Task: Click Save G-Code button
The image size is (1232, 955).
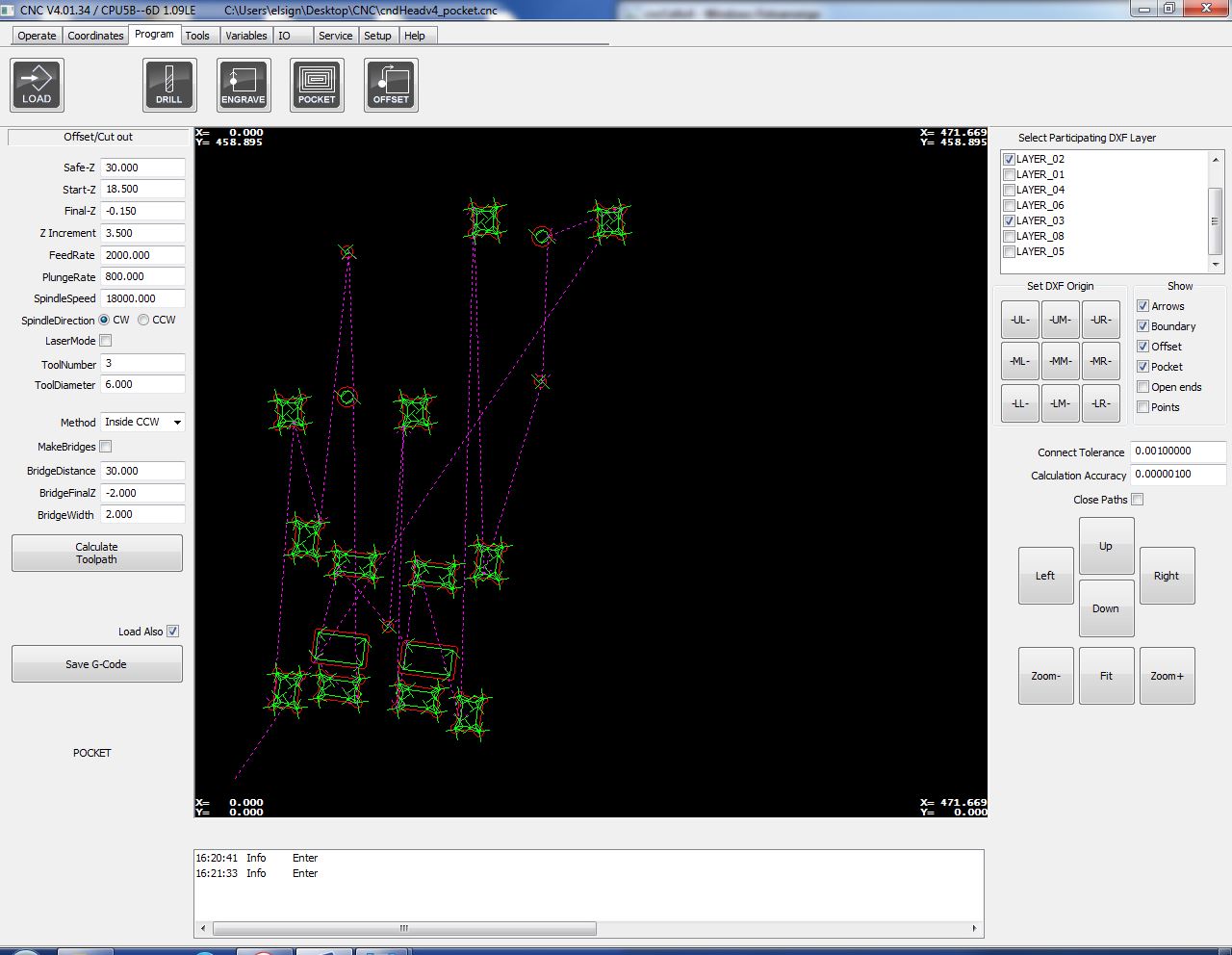Action: click(x=96, y=664)
